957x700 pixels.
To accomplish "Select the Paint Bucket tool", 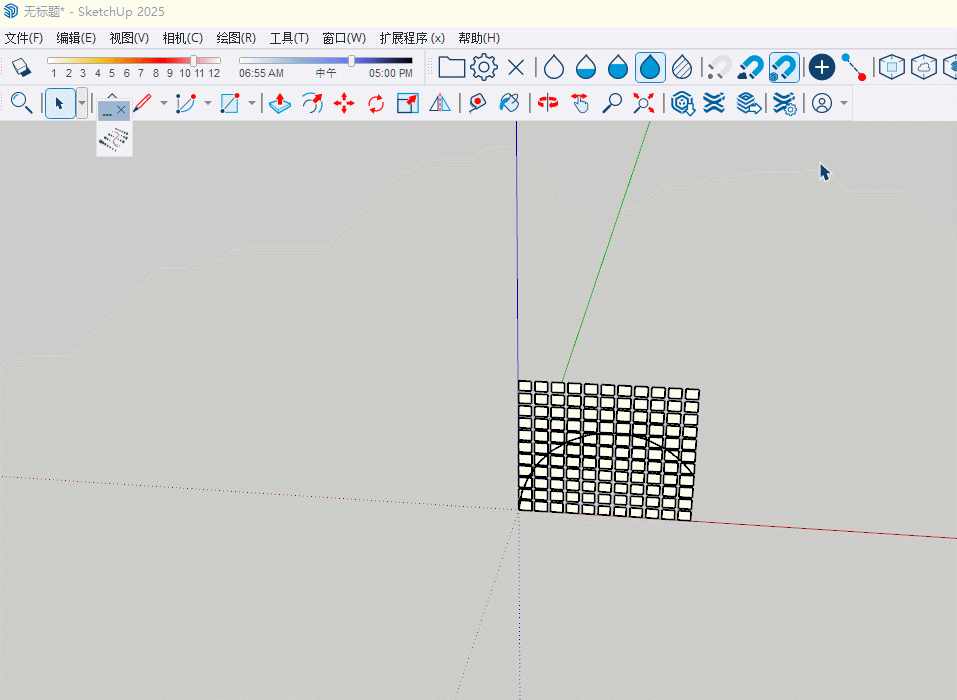I will (509, 103).
